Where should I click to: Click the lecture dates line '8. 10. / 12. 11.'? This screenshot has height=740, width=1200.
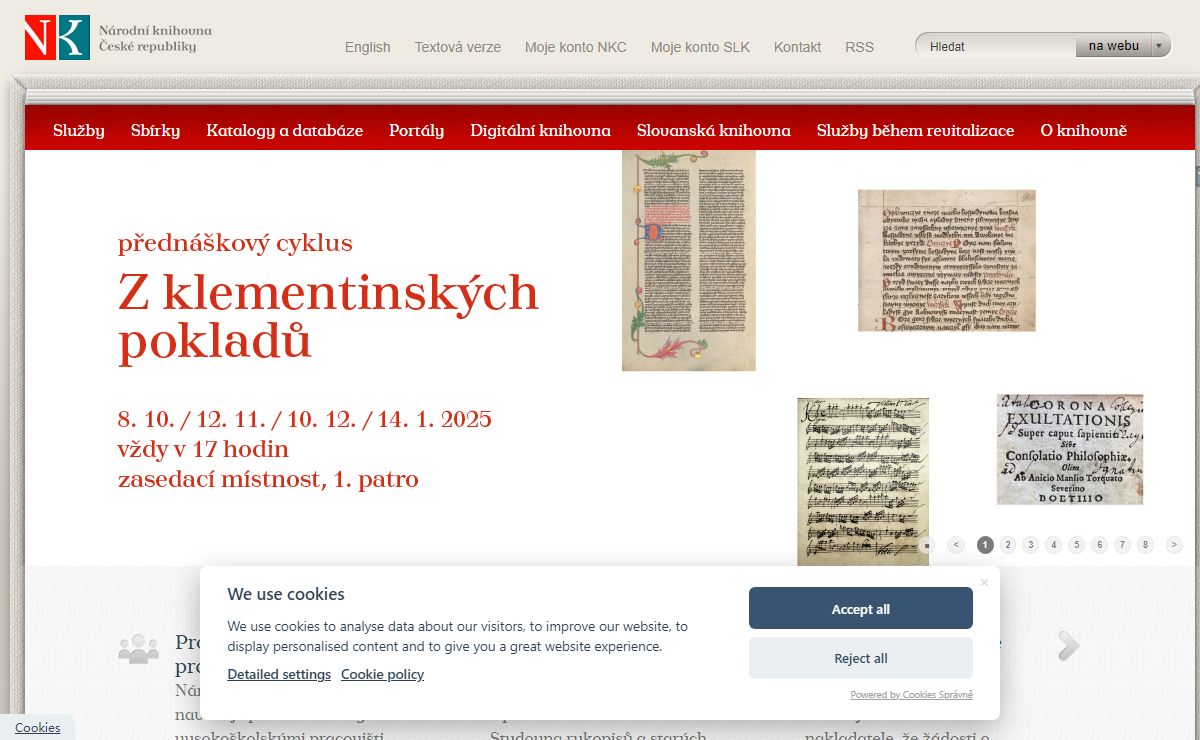(x=305, y=419)
